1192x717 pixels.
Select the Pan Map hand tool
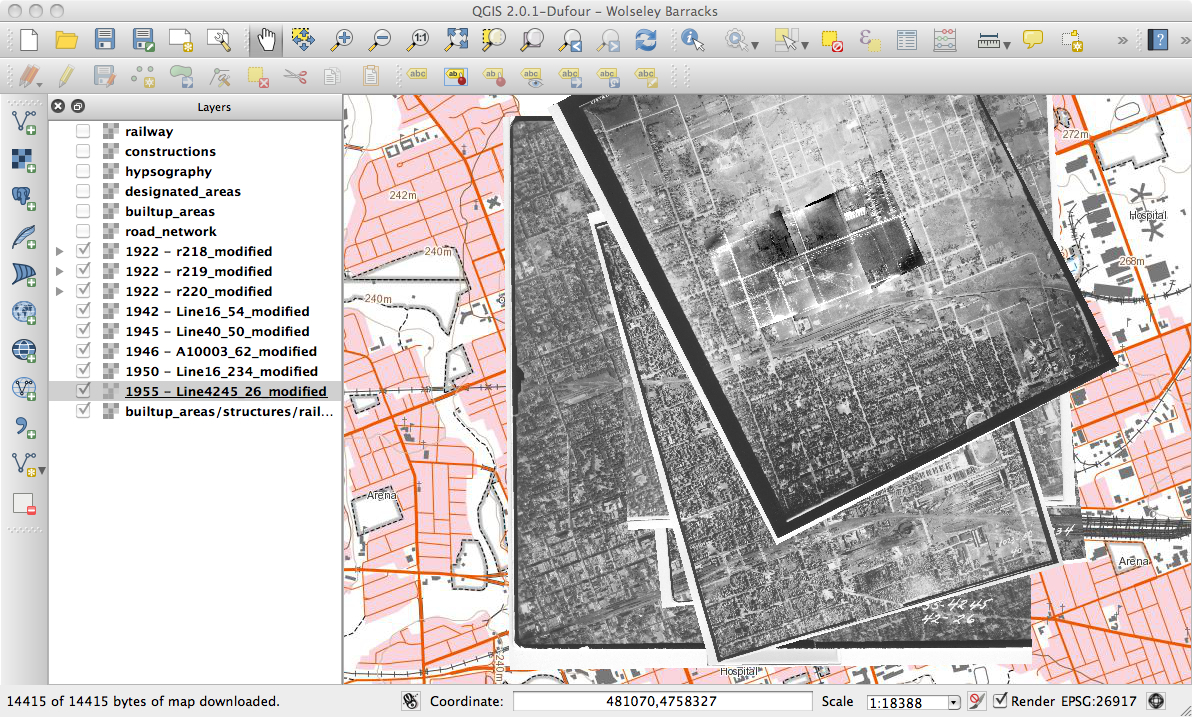(x=266, y=40)
